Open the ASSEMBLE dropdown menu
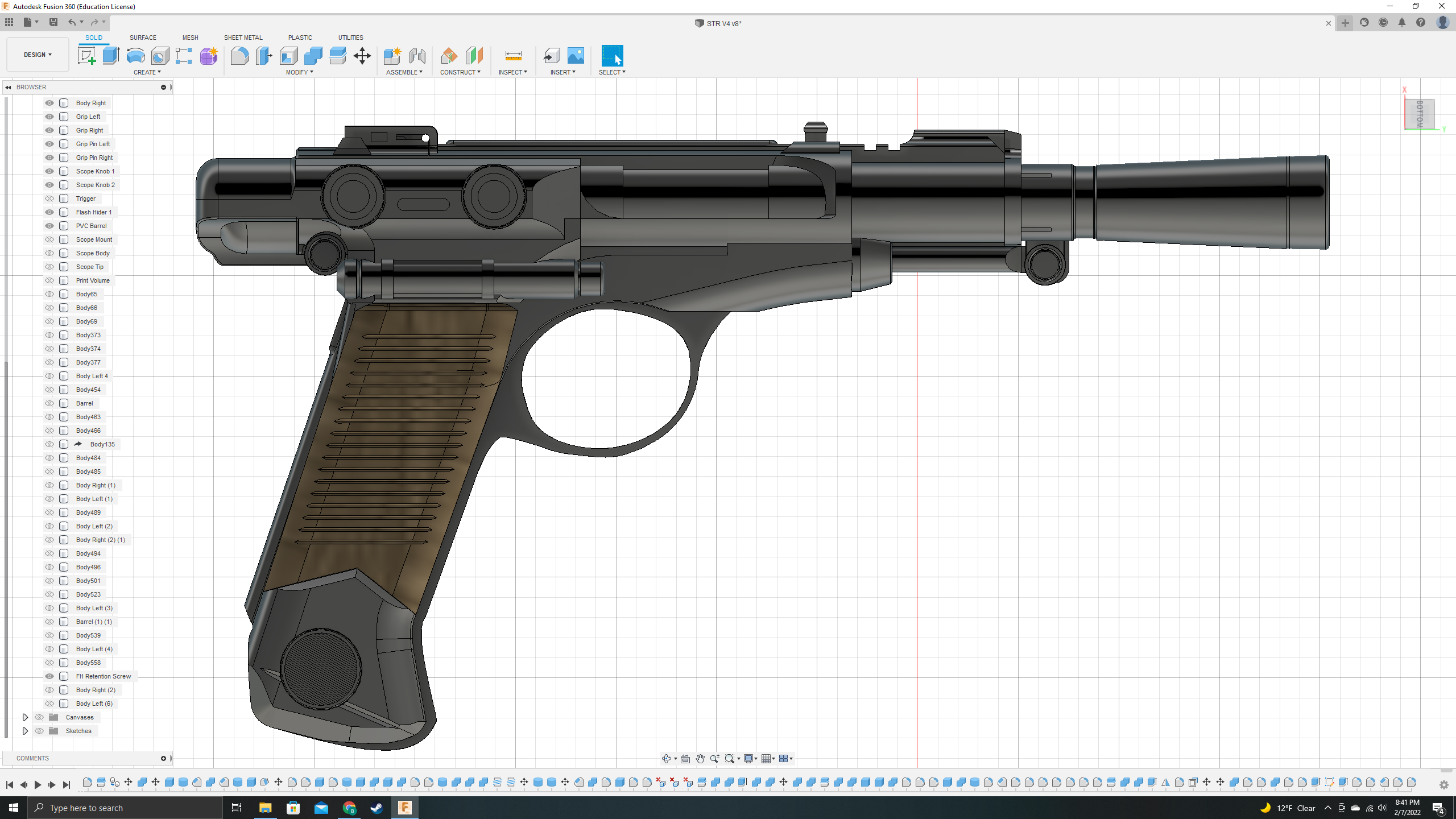Viewport: 1456px width, 819px height. 404,72
